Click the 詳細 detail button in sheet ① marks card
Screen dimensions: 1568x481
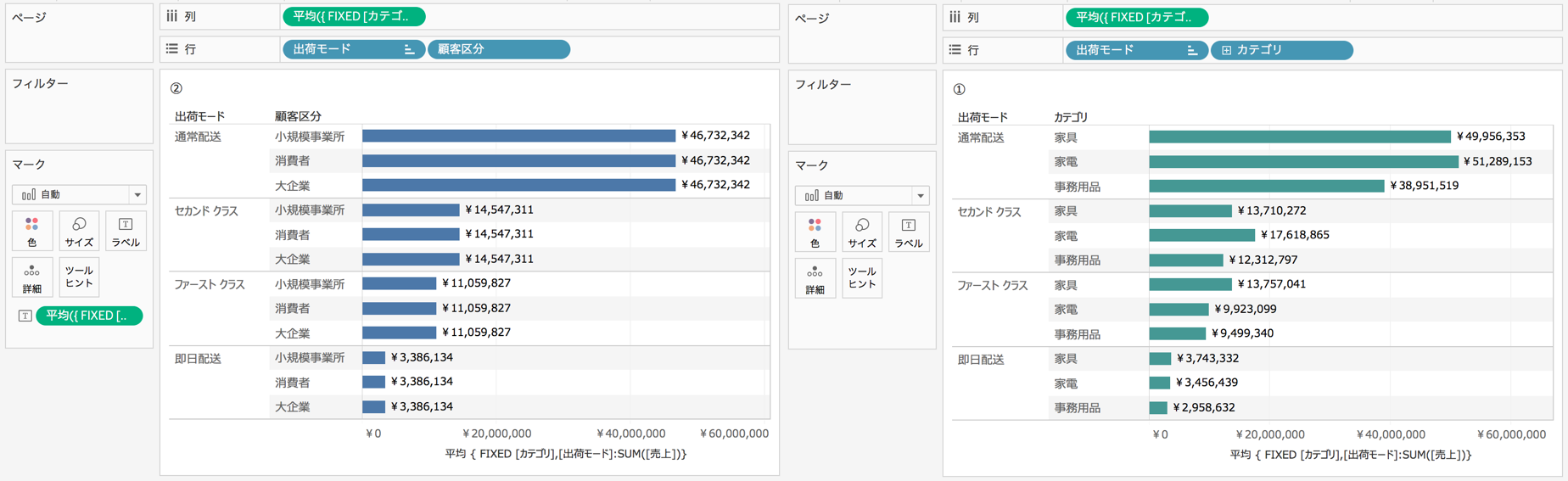point(815,278)
